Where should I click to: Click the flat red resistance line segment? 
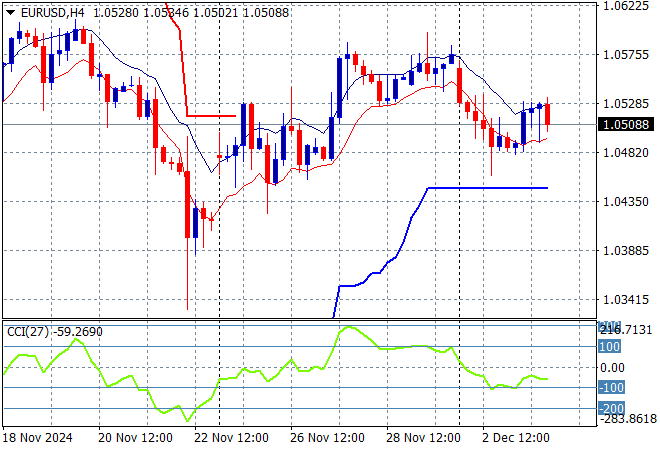(210, 115)
